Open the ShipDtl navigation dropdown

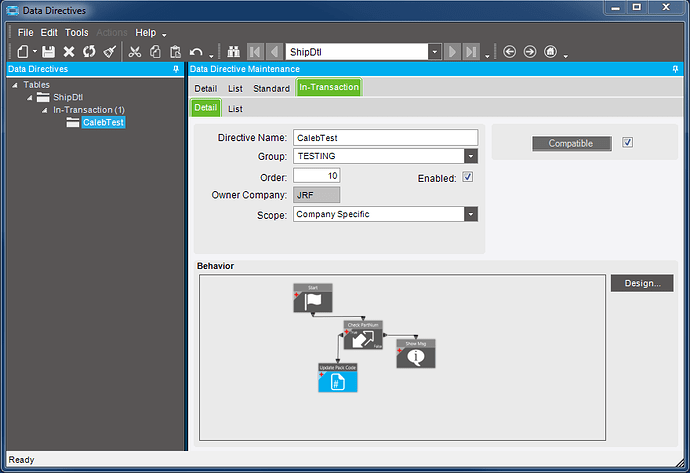click(435, 52)
